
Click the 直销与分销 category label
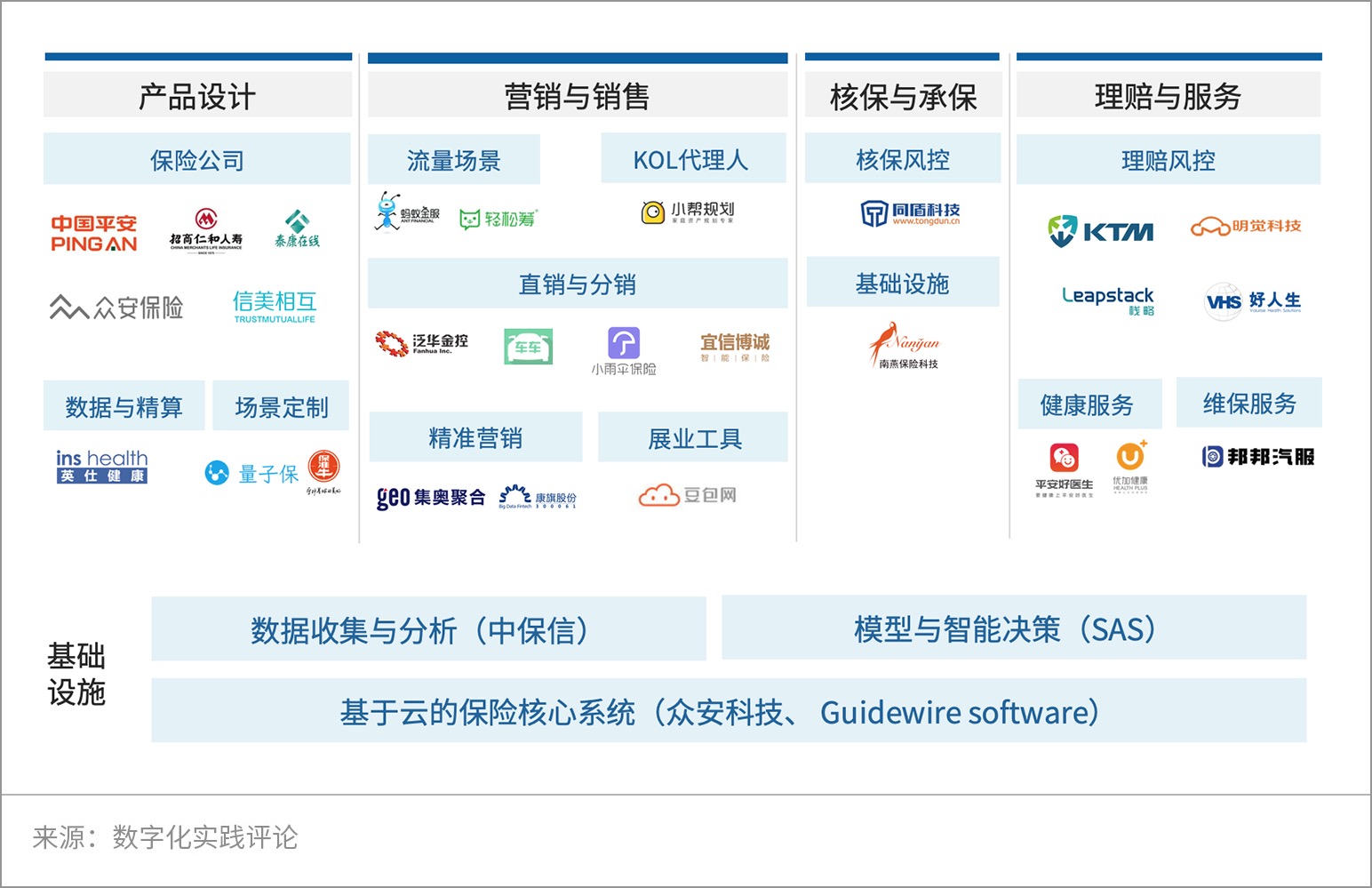tap(578, 284)
